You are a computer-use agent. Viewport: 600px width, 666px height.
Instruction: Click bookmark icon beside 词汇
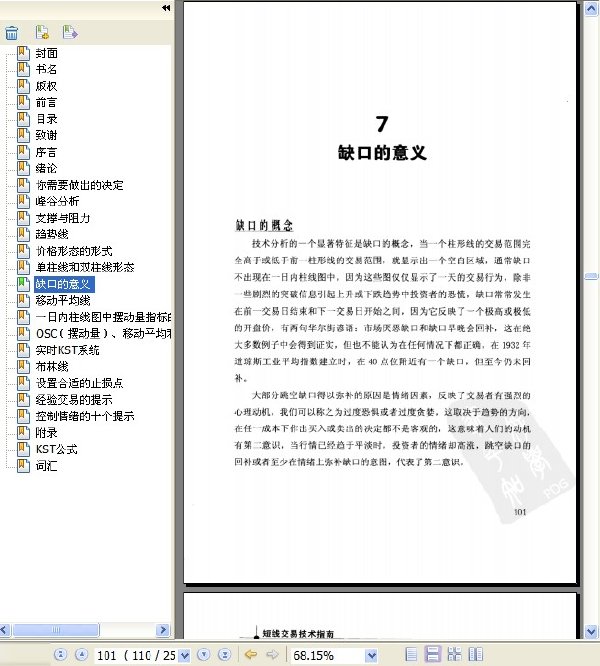click(x=23, y=465)
